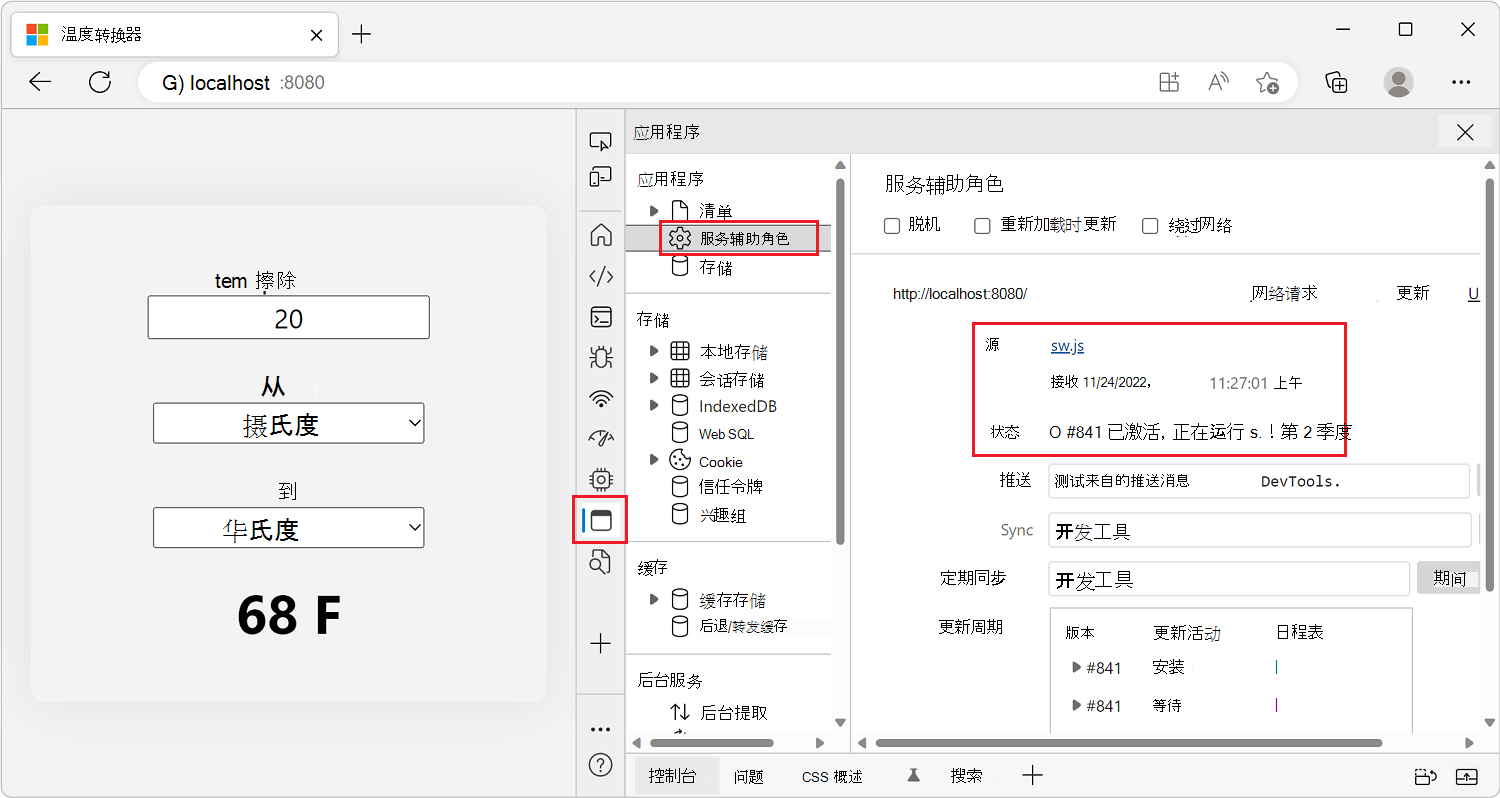The image size is (1500, 798).
Task: Open DevTools customize three-dots menu
Action: pyautogui.click(x=600, y=729)
